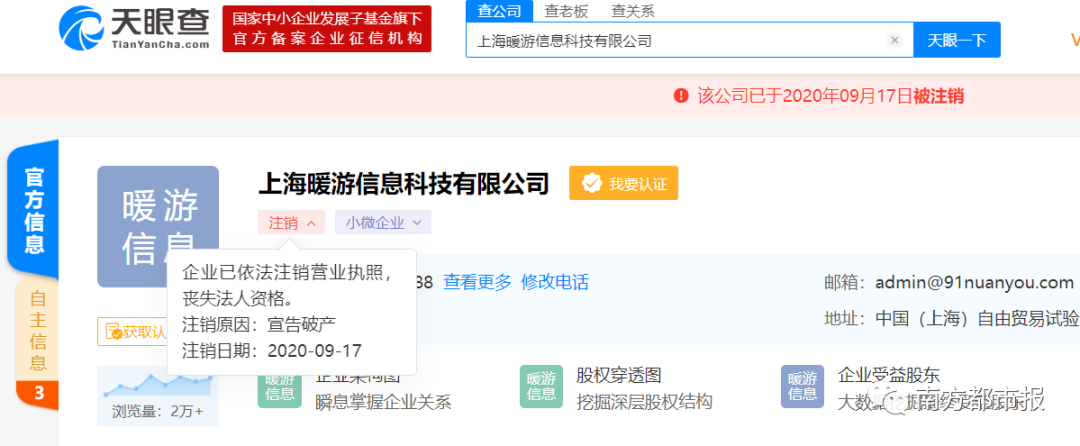Open the 股权穿透图 teal icon

[541, 386]
